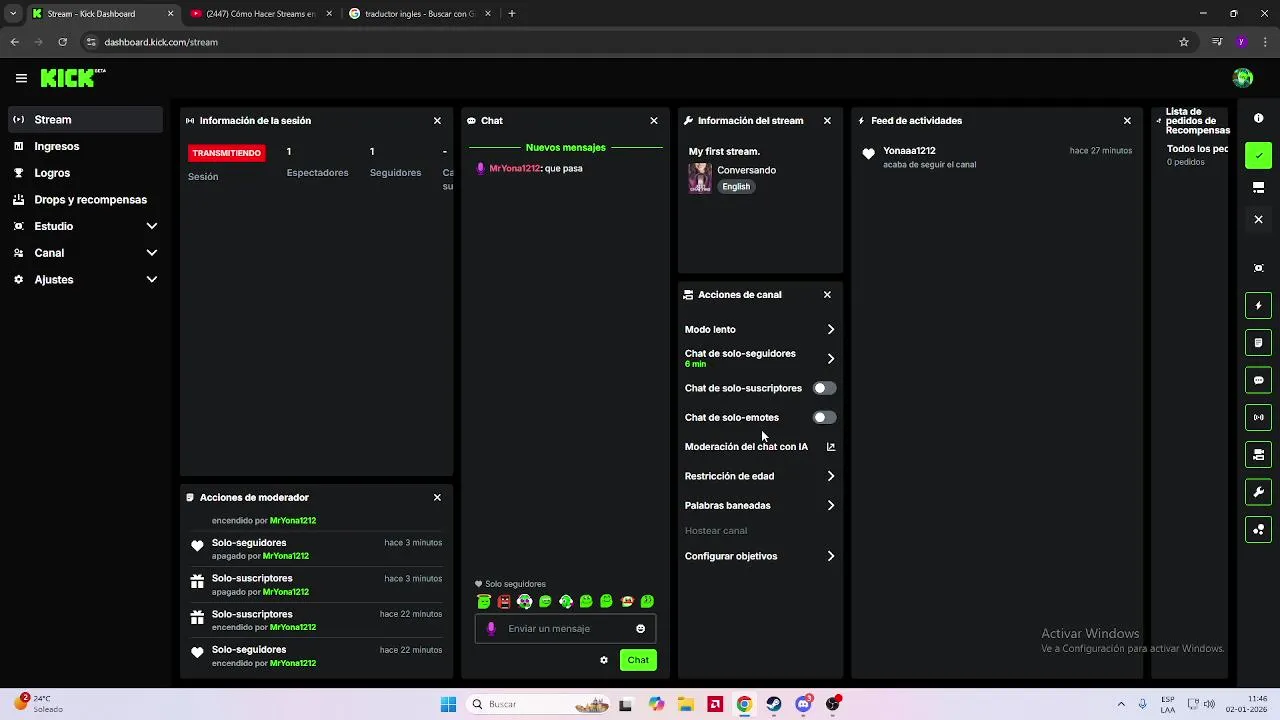
Task: Open Windows Start menu
Action: [449, 704]
